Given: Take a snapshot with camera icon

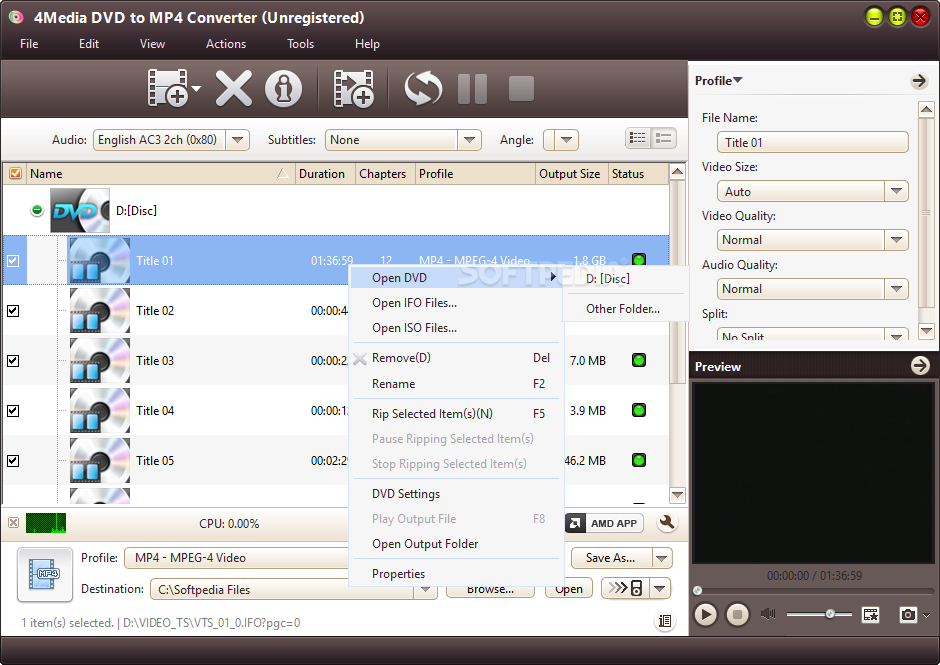Looking at the screenshot, I should pyautogui.click(x=908, y=615).
